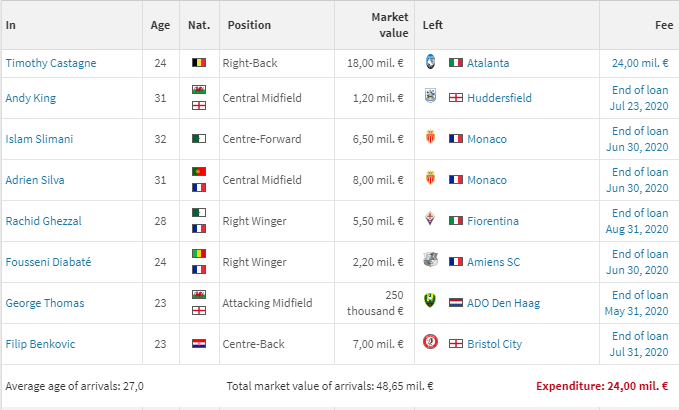Click the Amiens SC club crest icon

(431, 262)
